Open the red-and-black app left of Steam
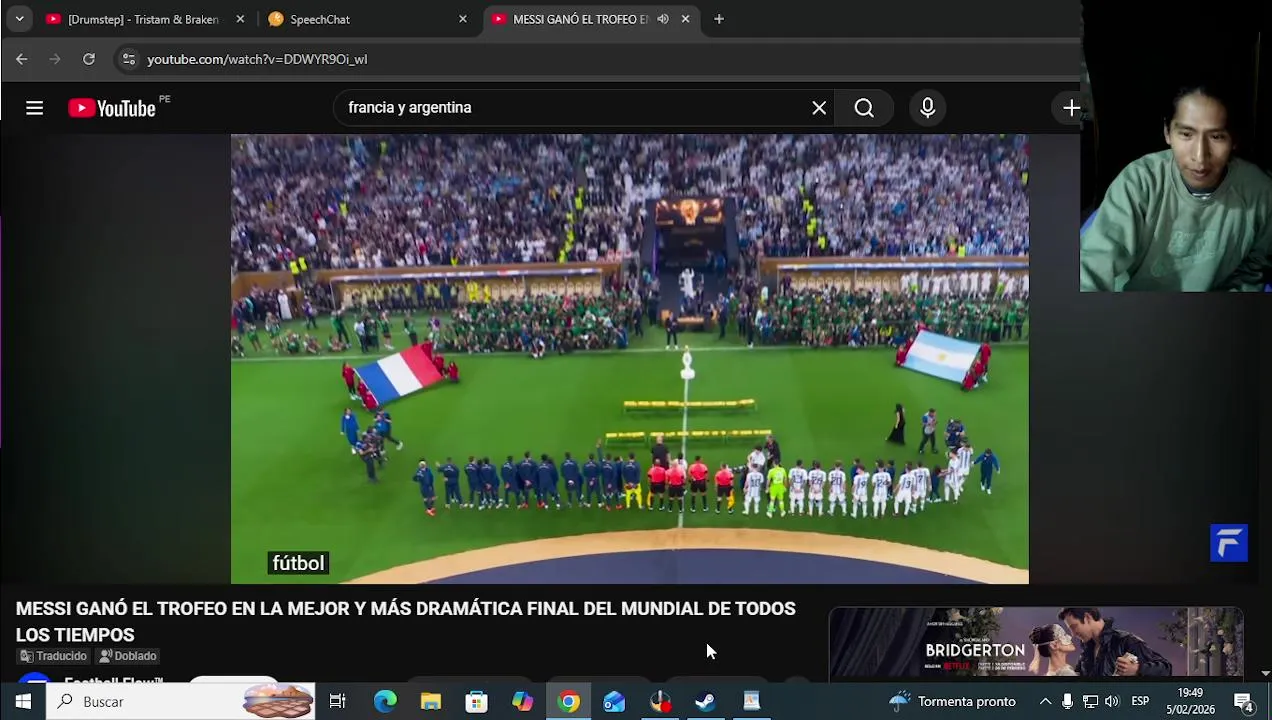1272x720 pixels. point(660,702)
